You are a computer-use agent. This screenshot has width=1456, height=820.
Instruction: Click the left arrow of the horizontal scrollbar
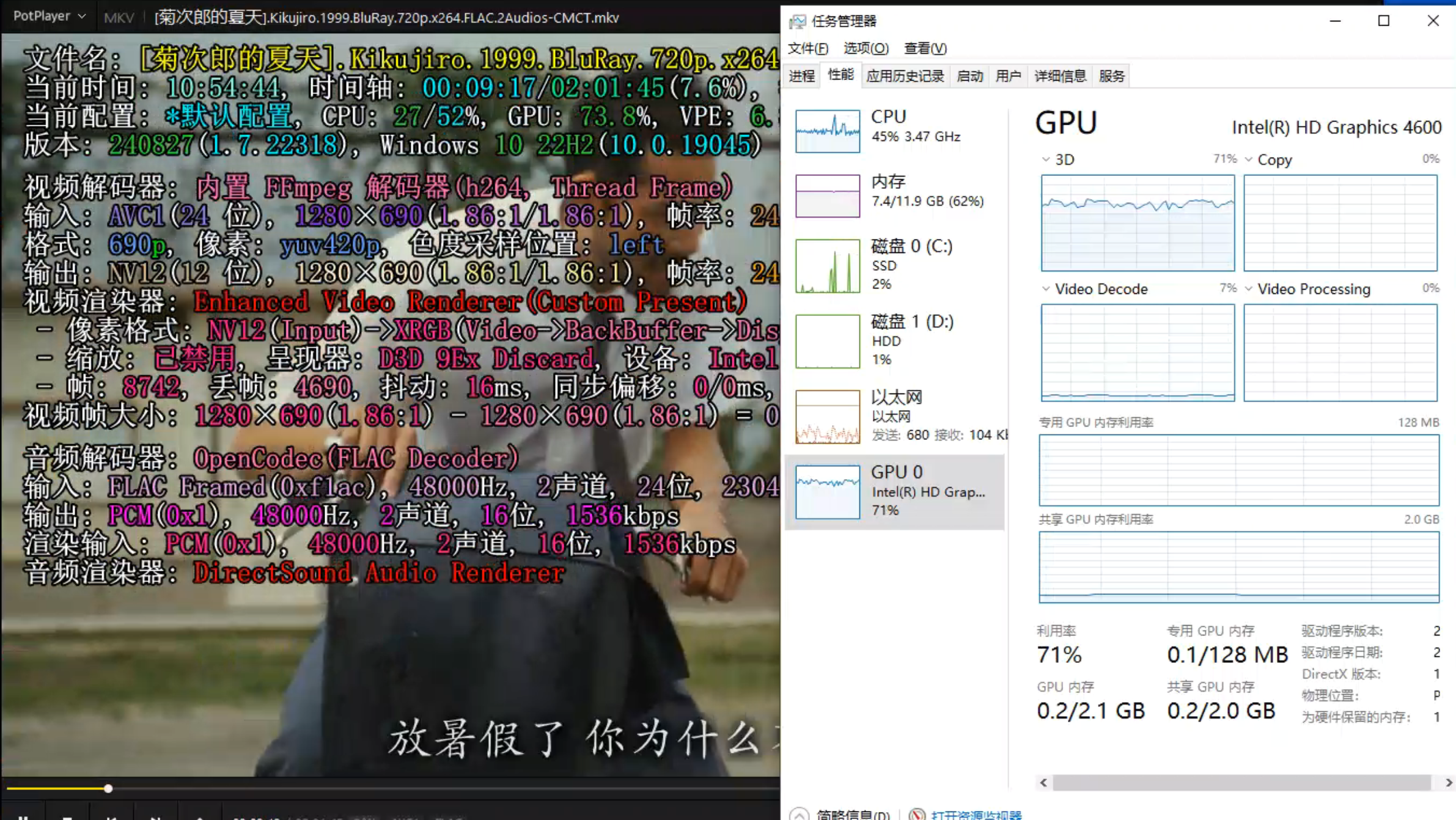click(1044, 783)
